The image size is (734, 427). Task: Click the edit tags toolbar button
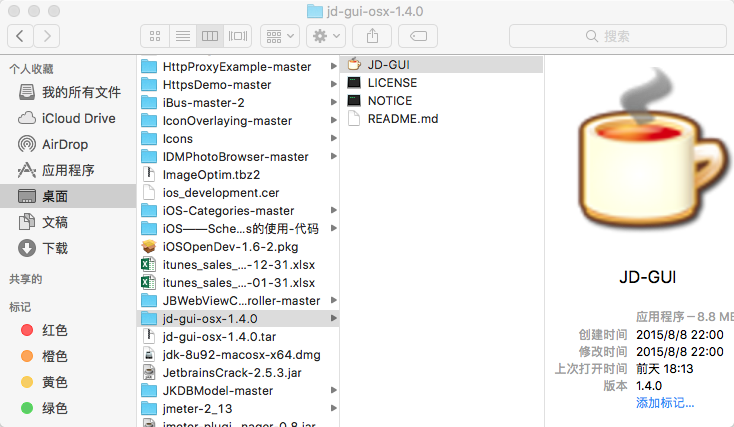pos(418,36)
